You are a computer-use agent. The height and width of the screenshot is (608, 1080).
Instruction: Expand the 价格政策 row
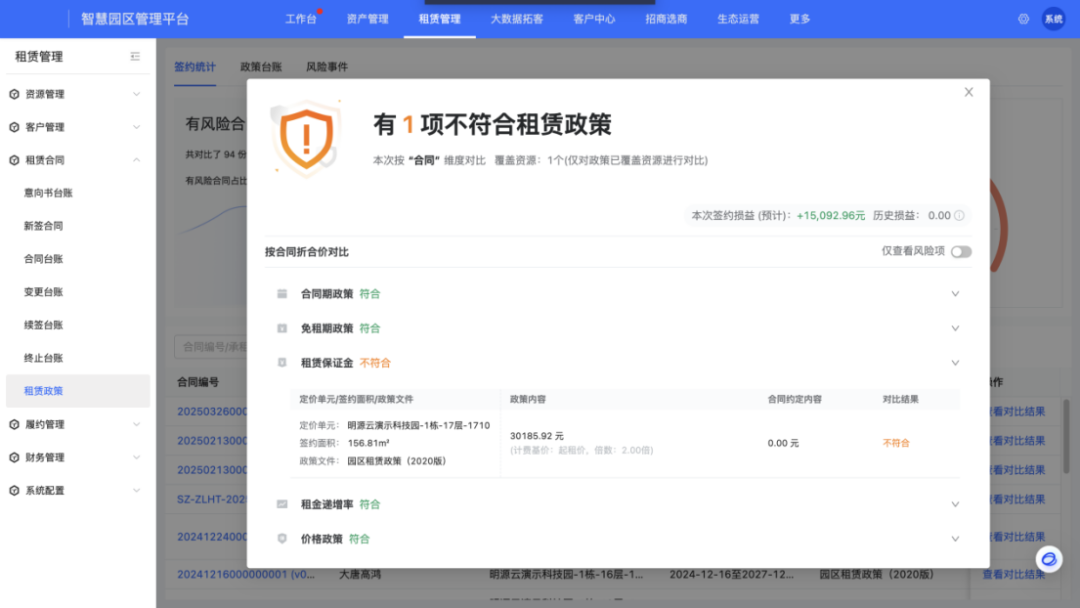tap(955, 539)
